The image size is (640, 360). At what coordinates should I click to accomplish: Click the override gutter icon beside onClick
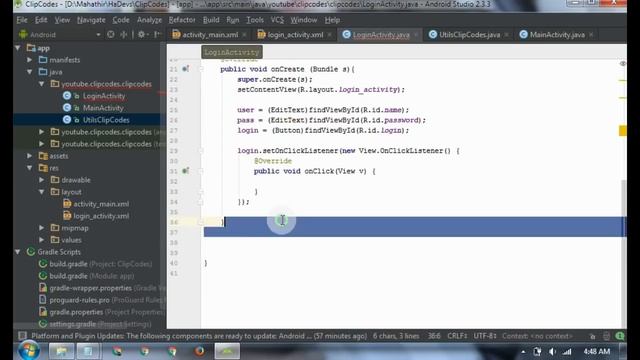(185, 171)
